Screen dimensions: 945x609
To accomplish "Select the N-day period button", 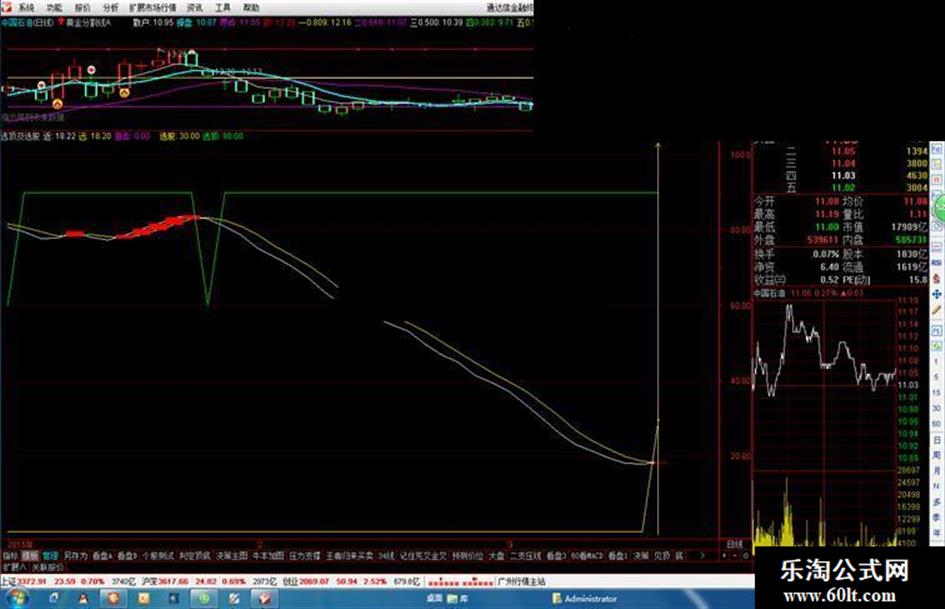I will 937,486.
